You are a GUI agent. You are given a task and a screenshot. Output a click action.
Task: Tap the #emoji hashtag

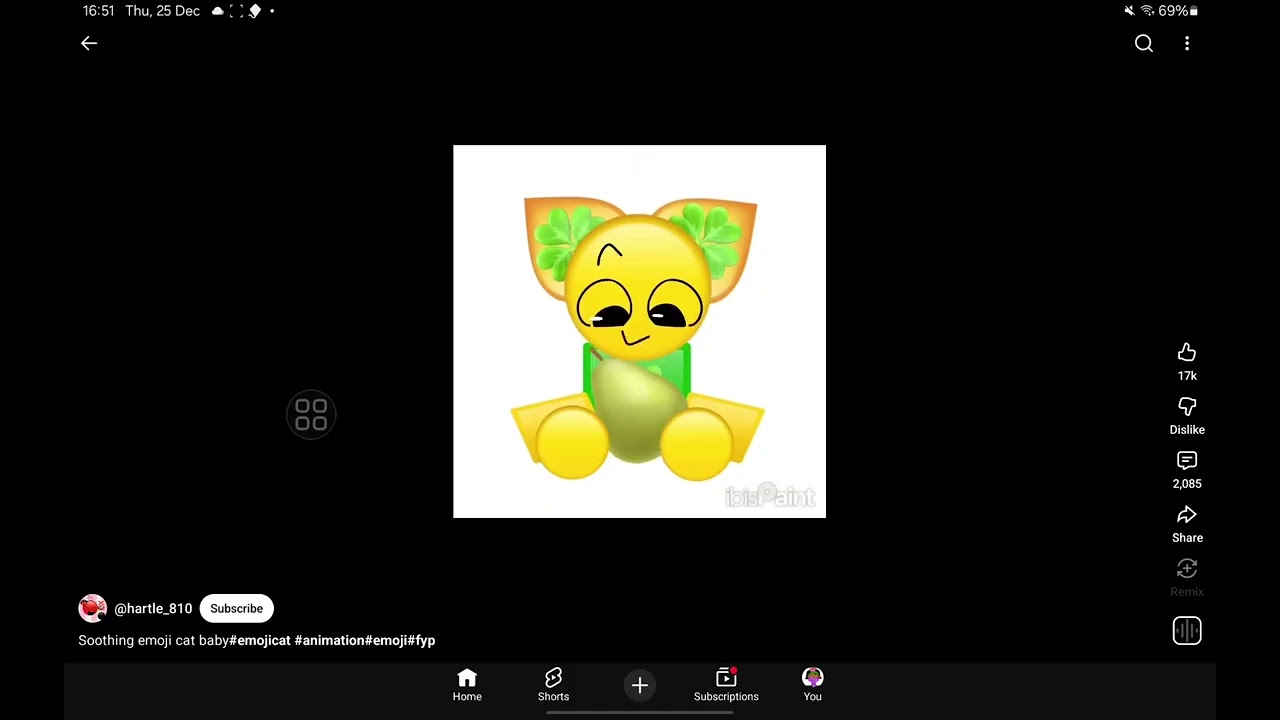[386, 640]
